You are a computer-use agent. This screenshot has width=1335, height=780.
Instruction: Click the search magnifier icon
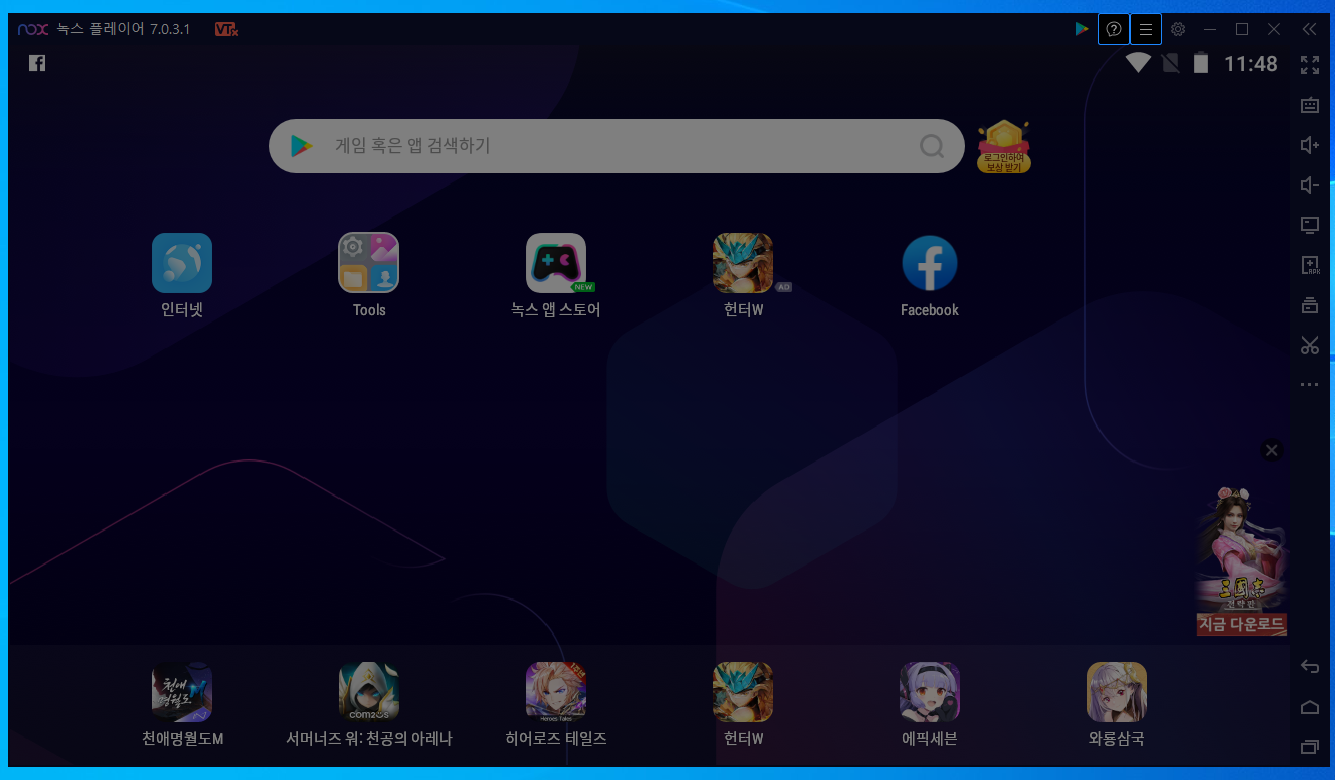932,146
